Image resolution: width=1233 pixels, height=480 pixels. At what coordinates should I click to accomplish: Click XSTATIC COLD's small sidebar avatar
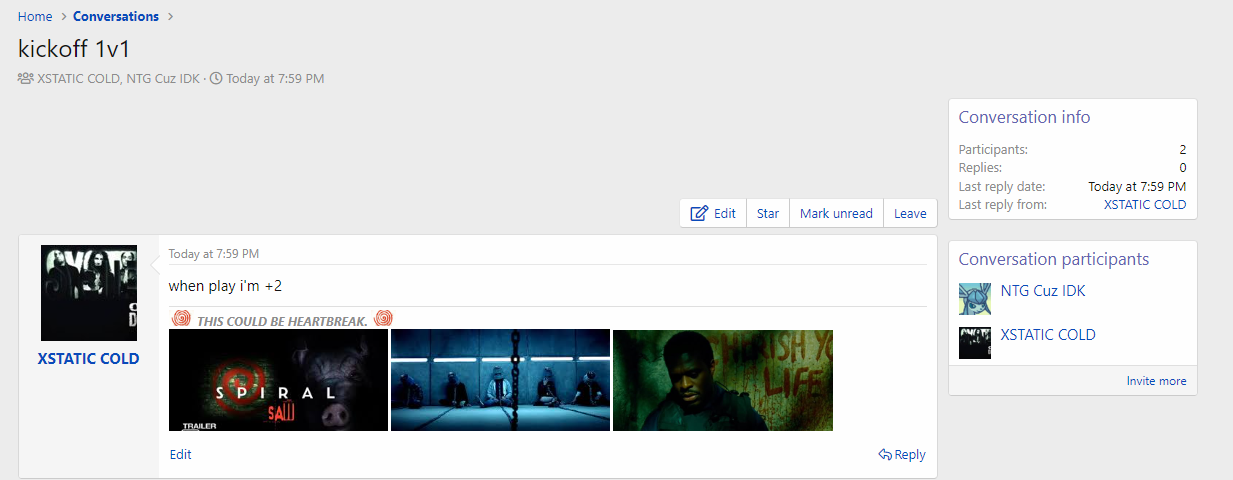(975, 342)
